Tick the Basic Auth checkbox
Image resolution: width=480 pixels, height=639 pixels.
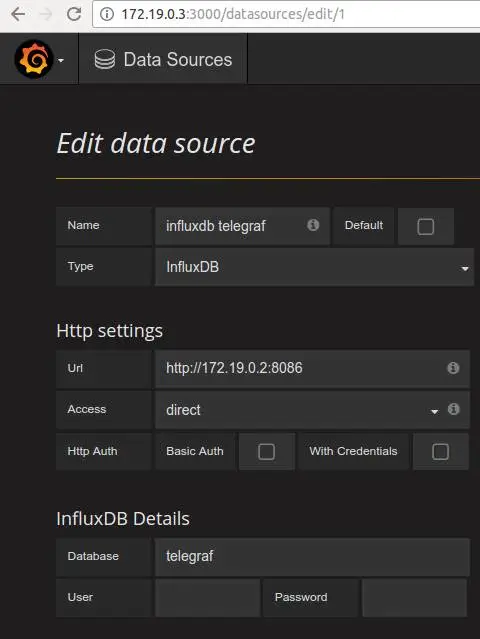point(266,452)
